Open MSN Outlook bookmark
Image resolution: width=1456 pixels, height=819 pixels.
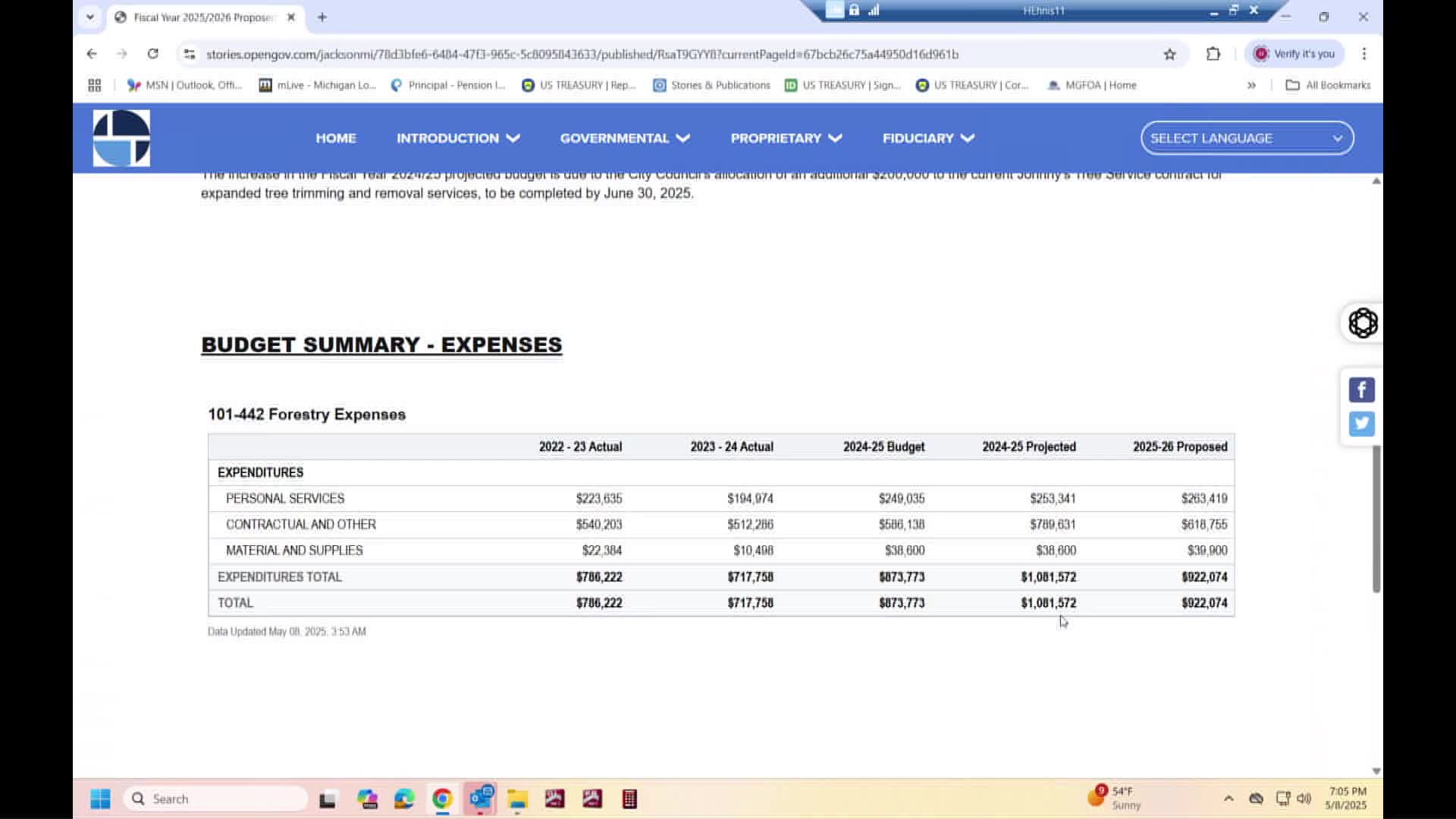(x=184, y=85)
